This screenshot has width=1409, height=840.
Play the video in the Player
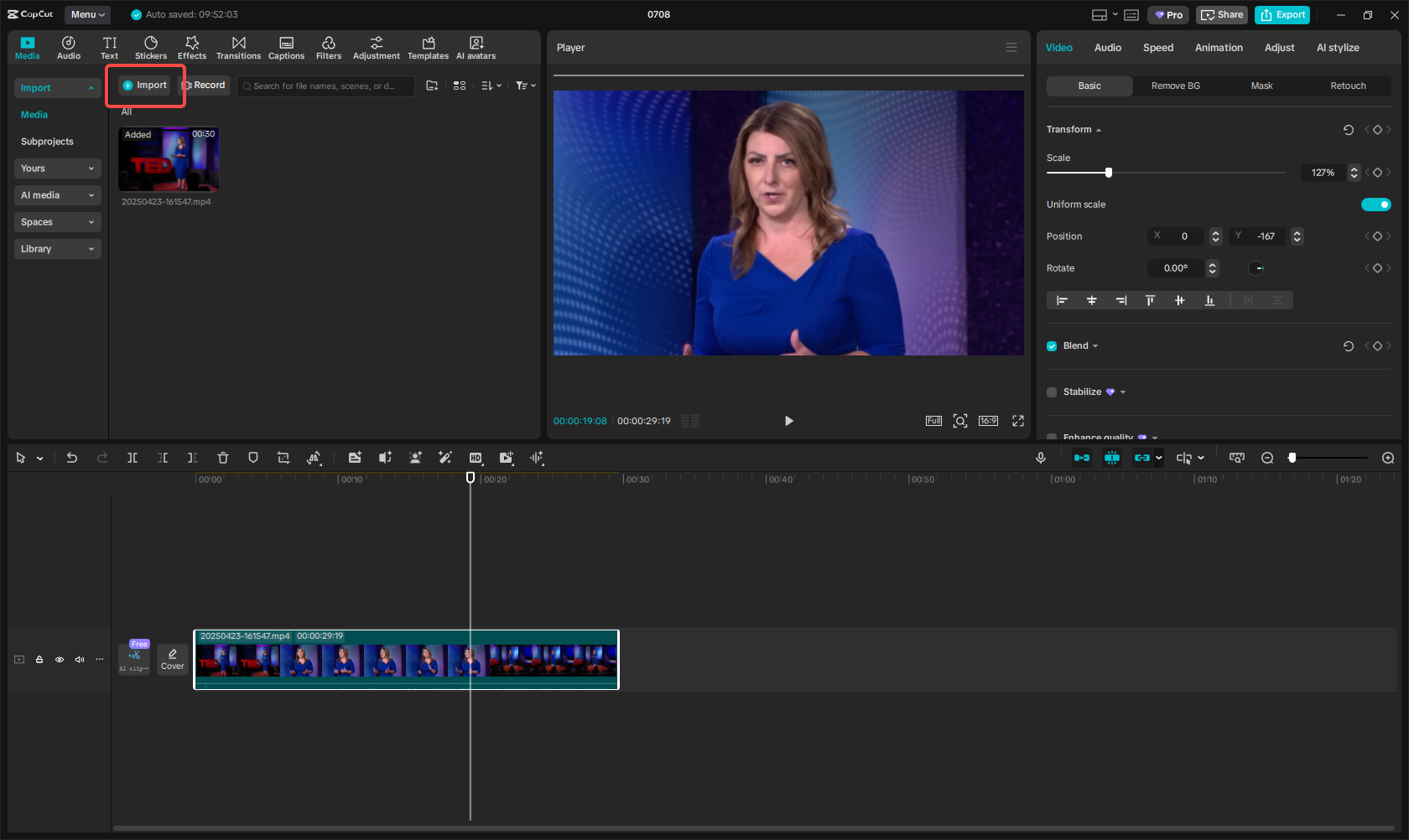pos(788,421)
